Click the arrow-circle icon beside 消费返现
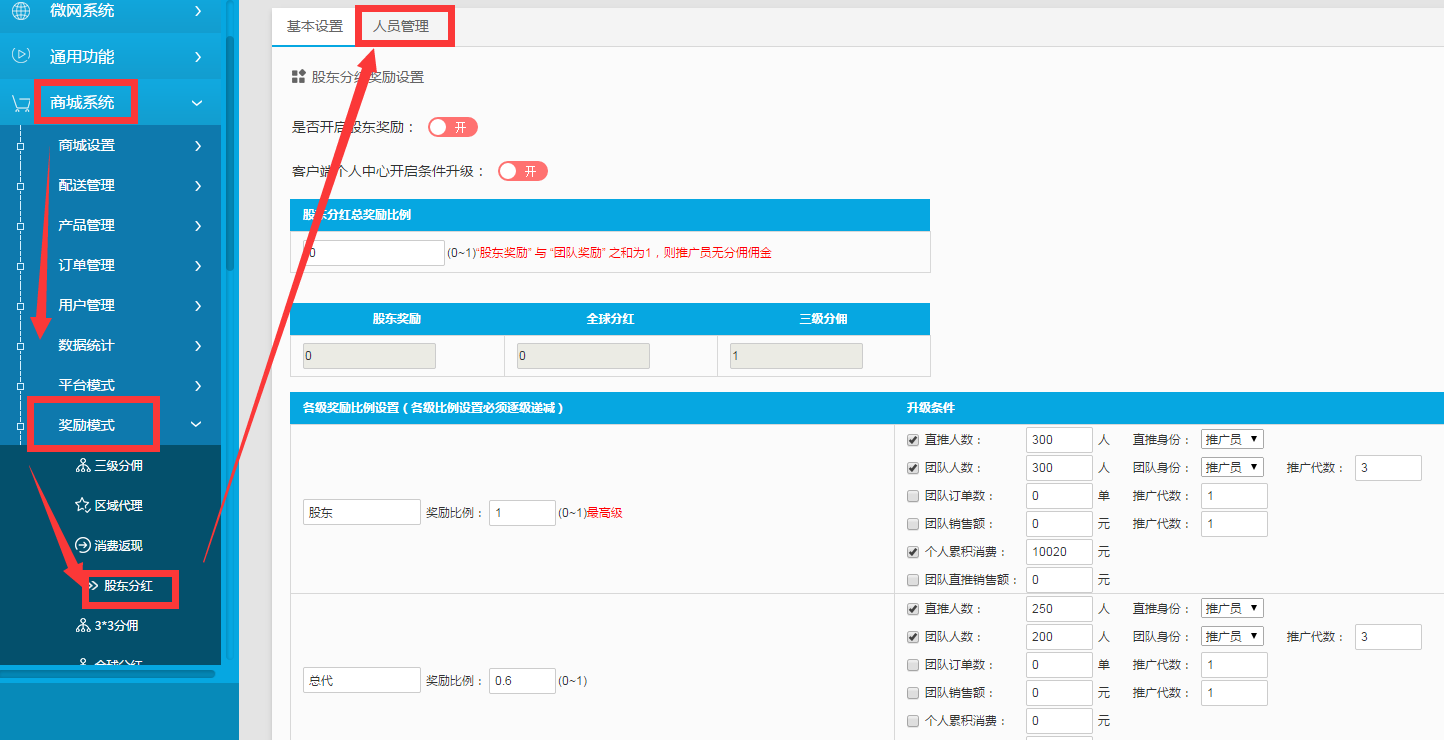 83,545
